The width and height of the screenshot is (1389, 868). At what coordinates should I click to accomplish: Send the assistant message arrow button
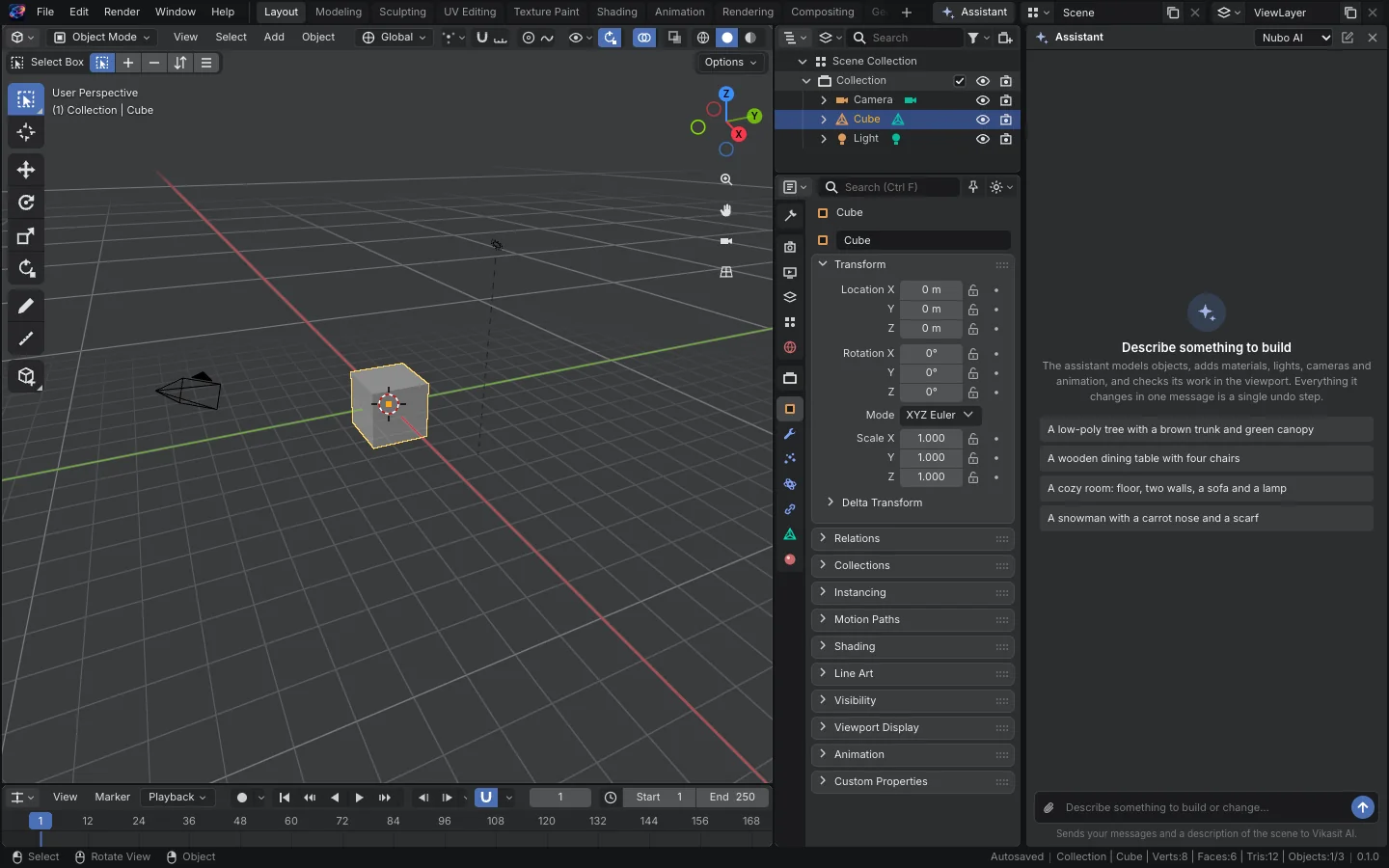(1362, 807)
